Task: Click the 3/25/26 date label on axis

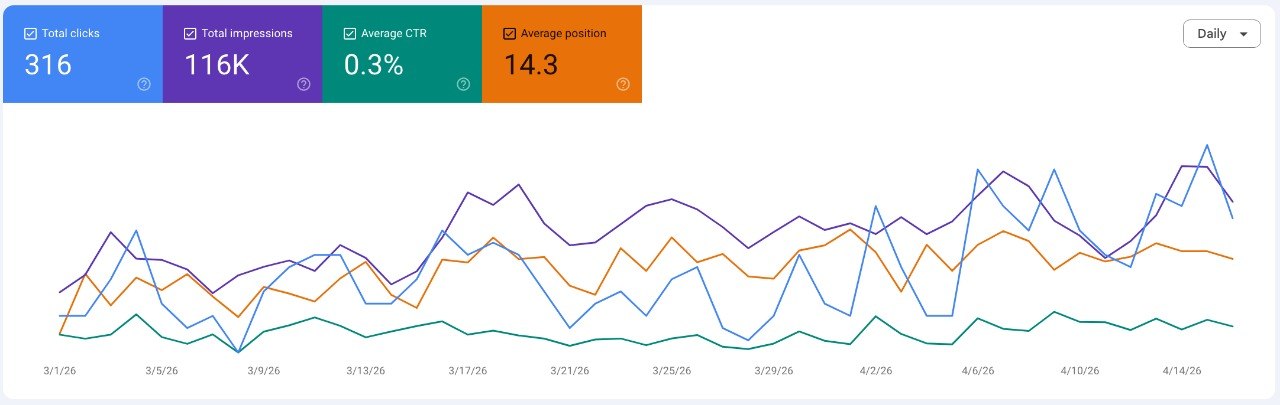Action: point(671,370)
